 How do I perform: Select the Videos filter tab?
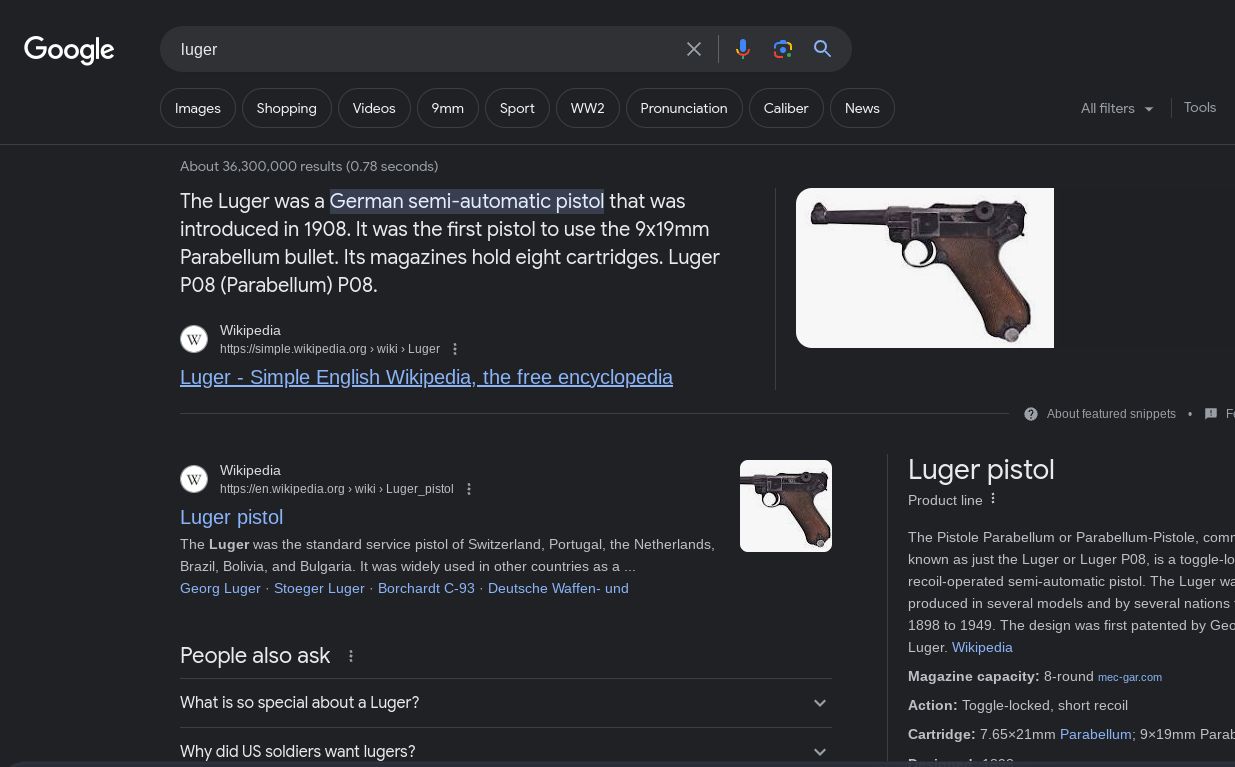click(x=374, y=108)
